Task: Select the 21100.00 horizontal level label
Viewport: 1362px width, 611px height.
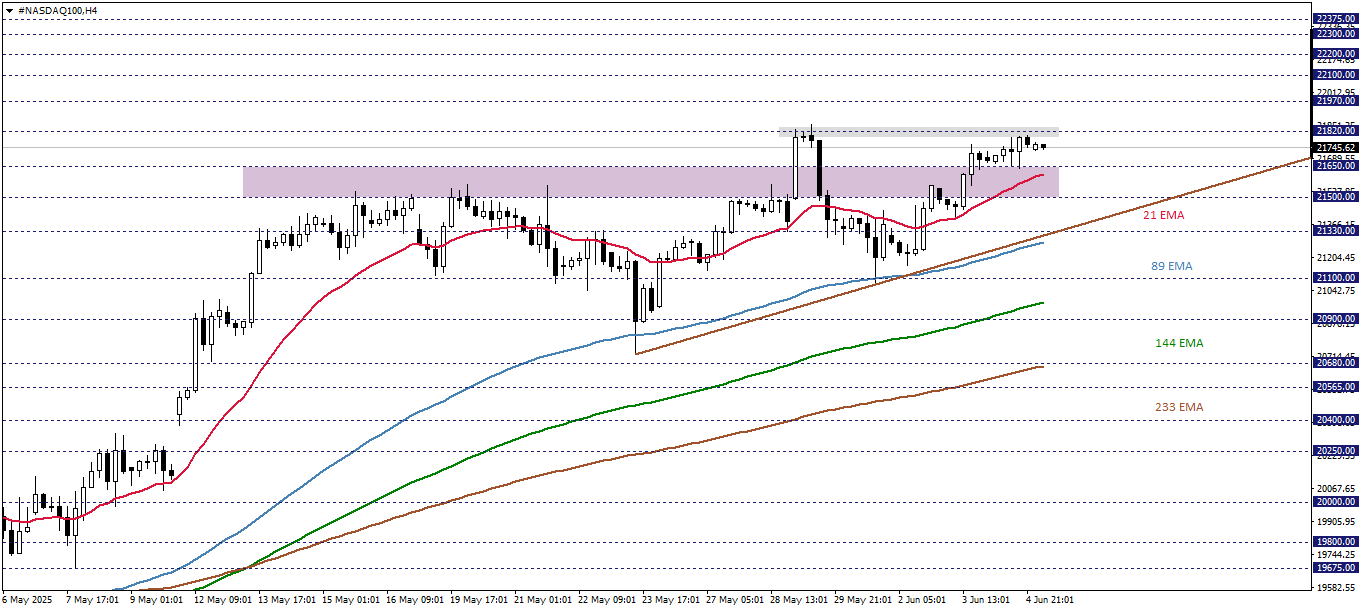Action: (1336, 277)
